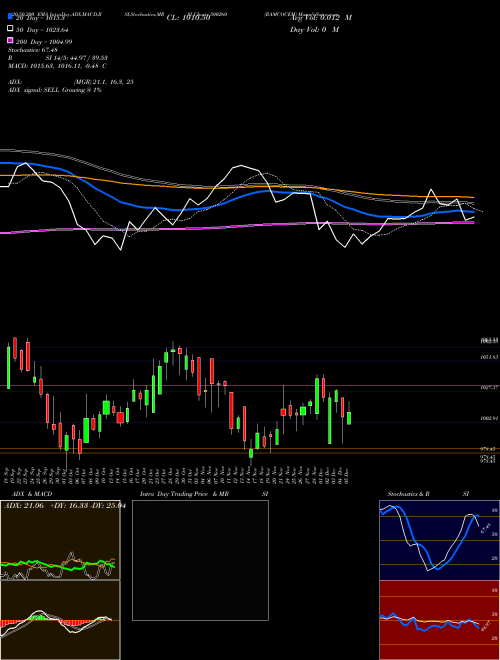
Task: Click the 'ADX & MACD' panel title
Action: point(32,494)
